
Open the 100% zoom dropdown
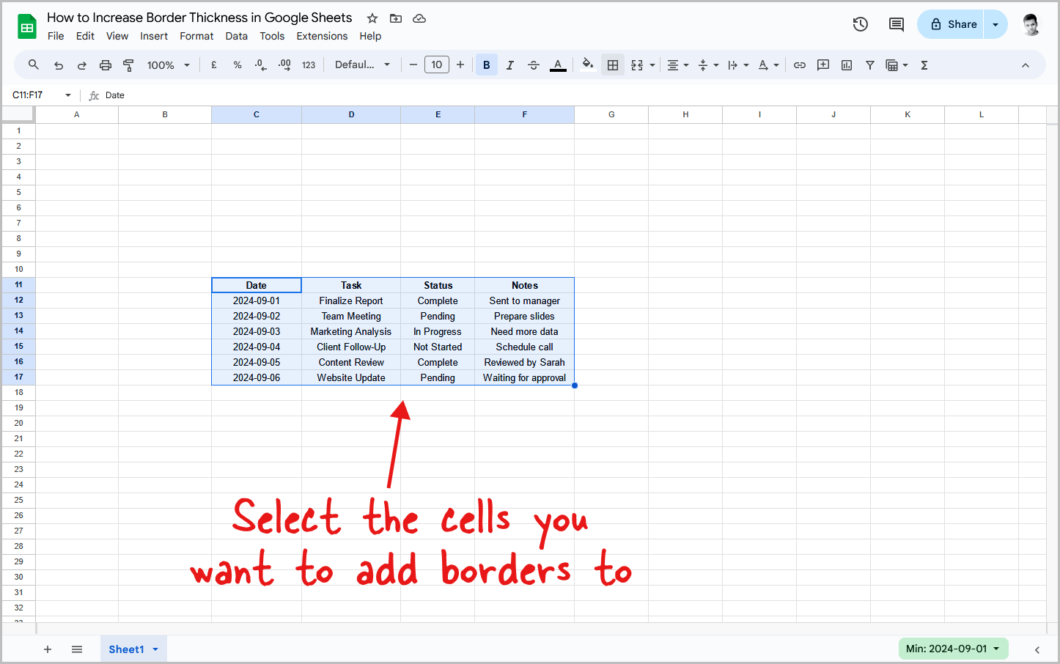pyautogui.click(x=168, y=65)
